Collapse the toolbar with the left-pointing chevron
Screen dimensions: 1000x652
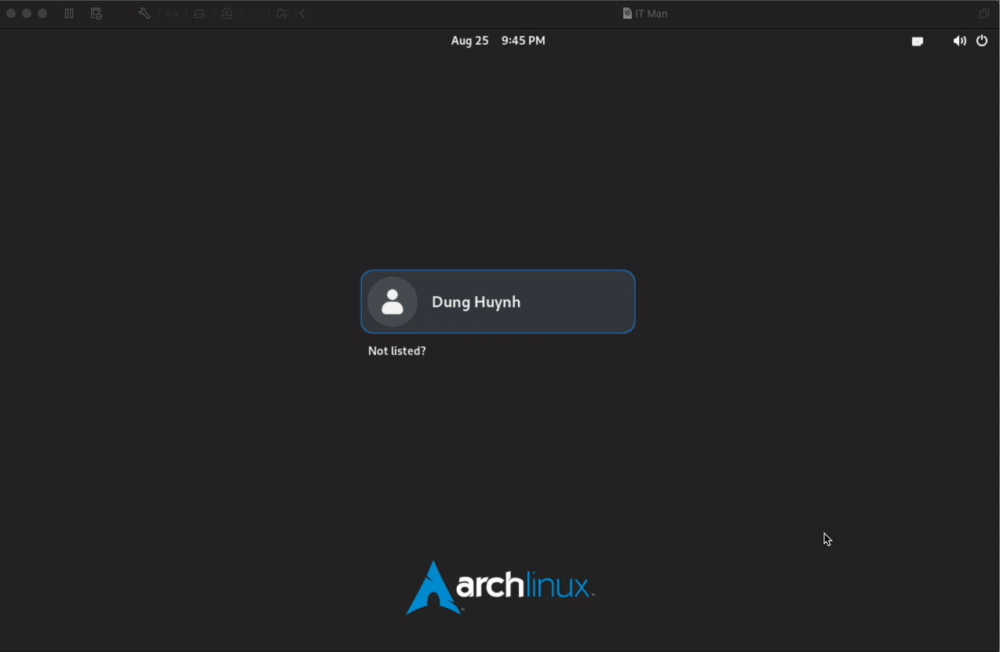pos(301,13)
